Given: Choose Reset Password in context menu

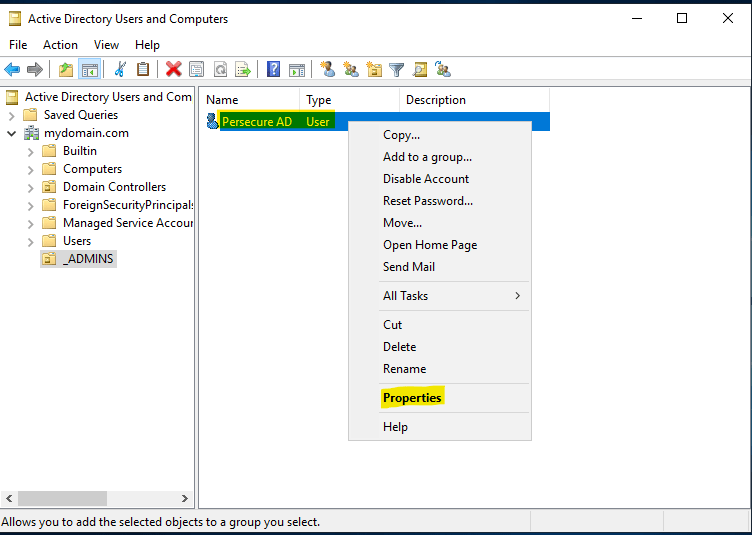Looking at the screenshot, I should pos(427,201).
